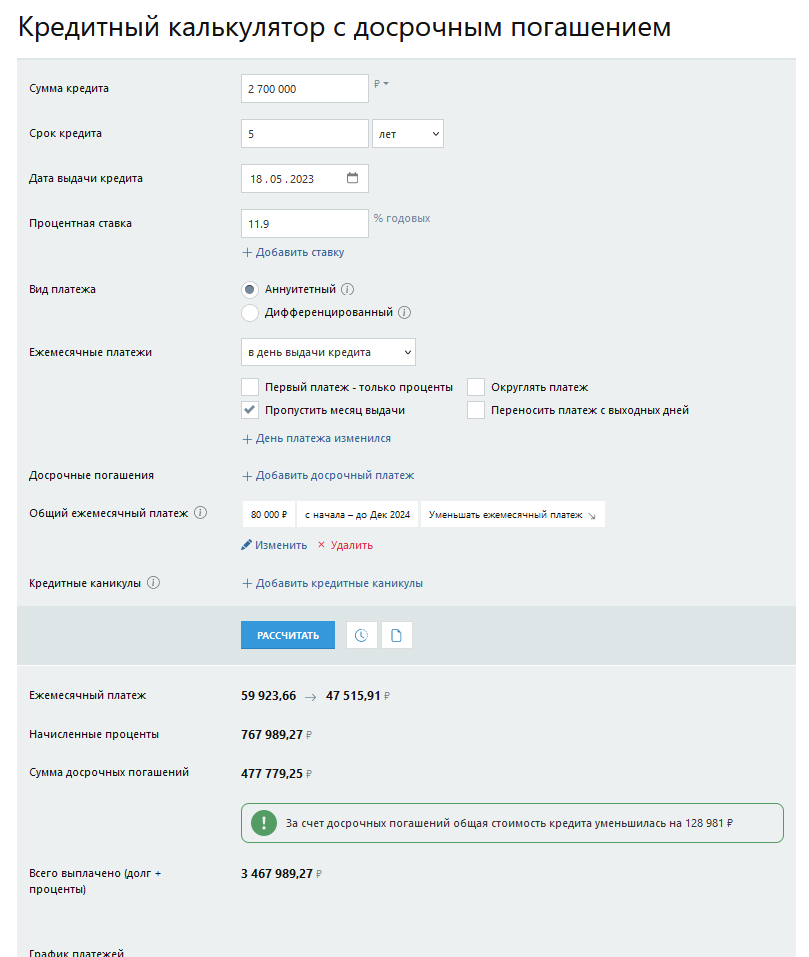Click Добавить досрочный платеж link
809x957 pixels.
328,475
